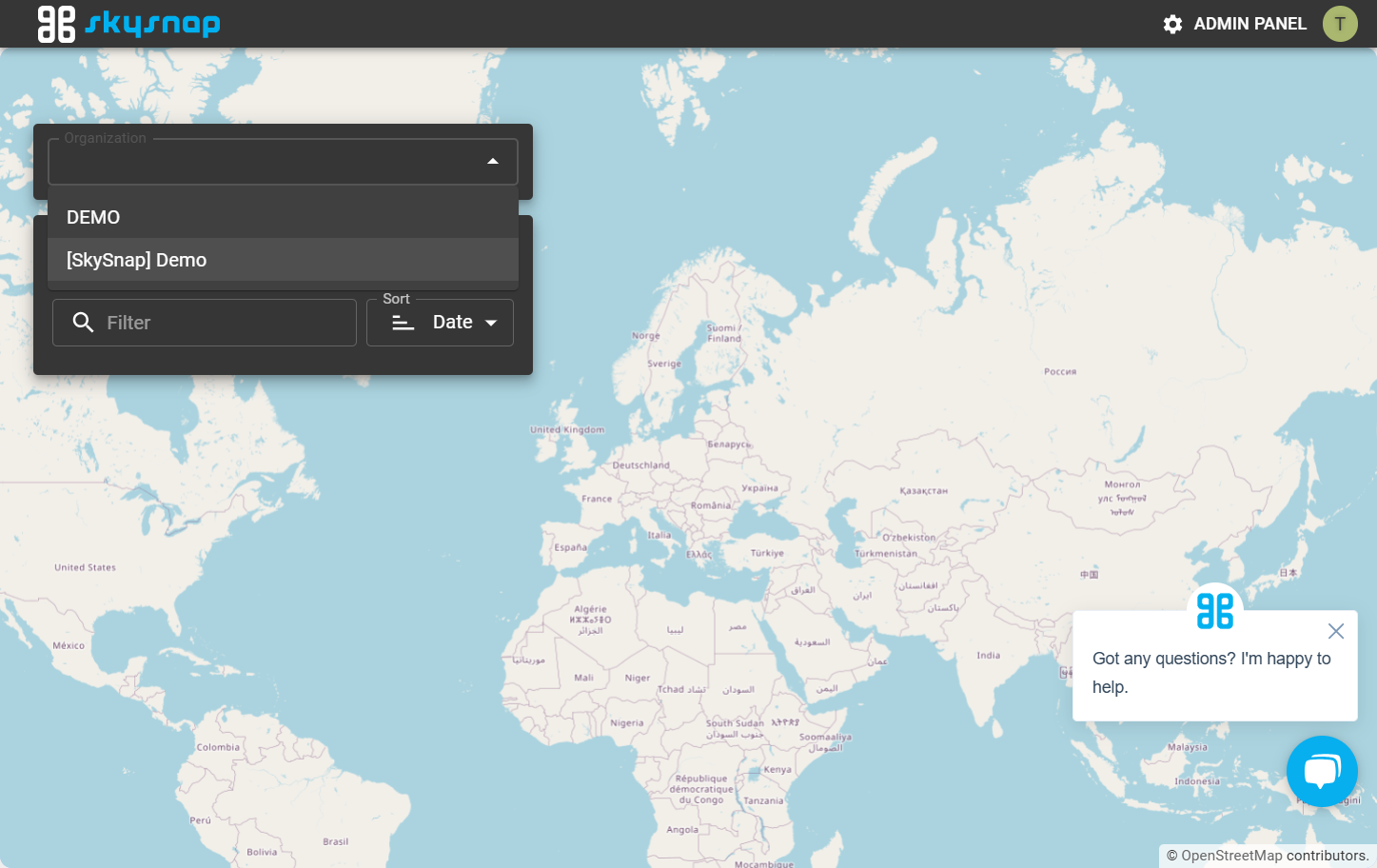The height and width of the screenshot is (868, 1377).
Task: Select the [SkySnap] Demo organization option
Action: coord(283,260)
